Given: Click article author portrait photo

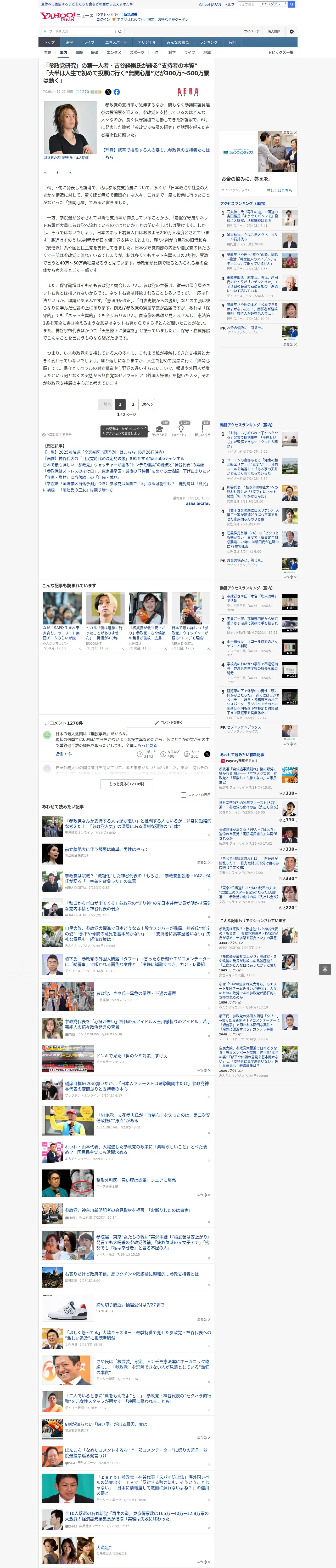Looking at the screenshot, I should pos(70,128).
